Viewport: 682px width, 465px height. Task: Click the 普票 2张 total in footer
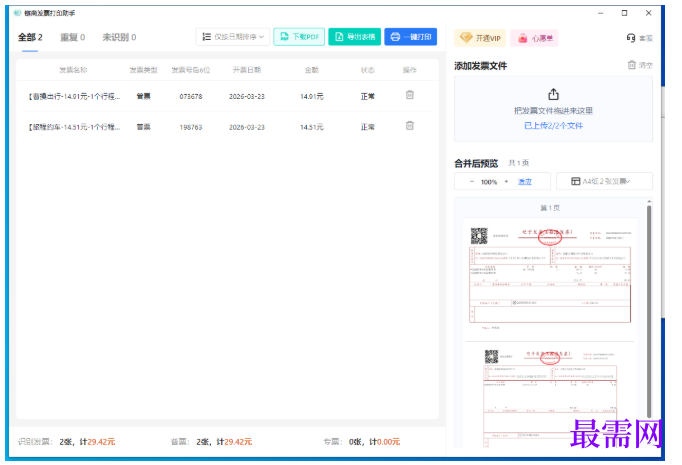pos(211,442)
